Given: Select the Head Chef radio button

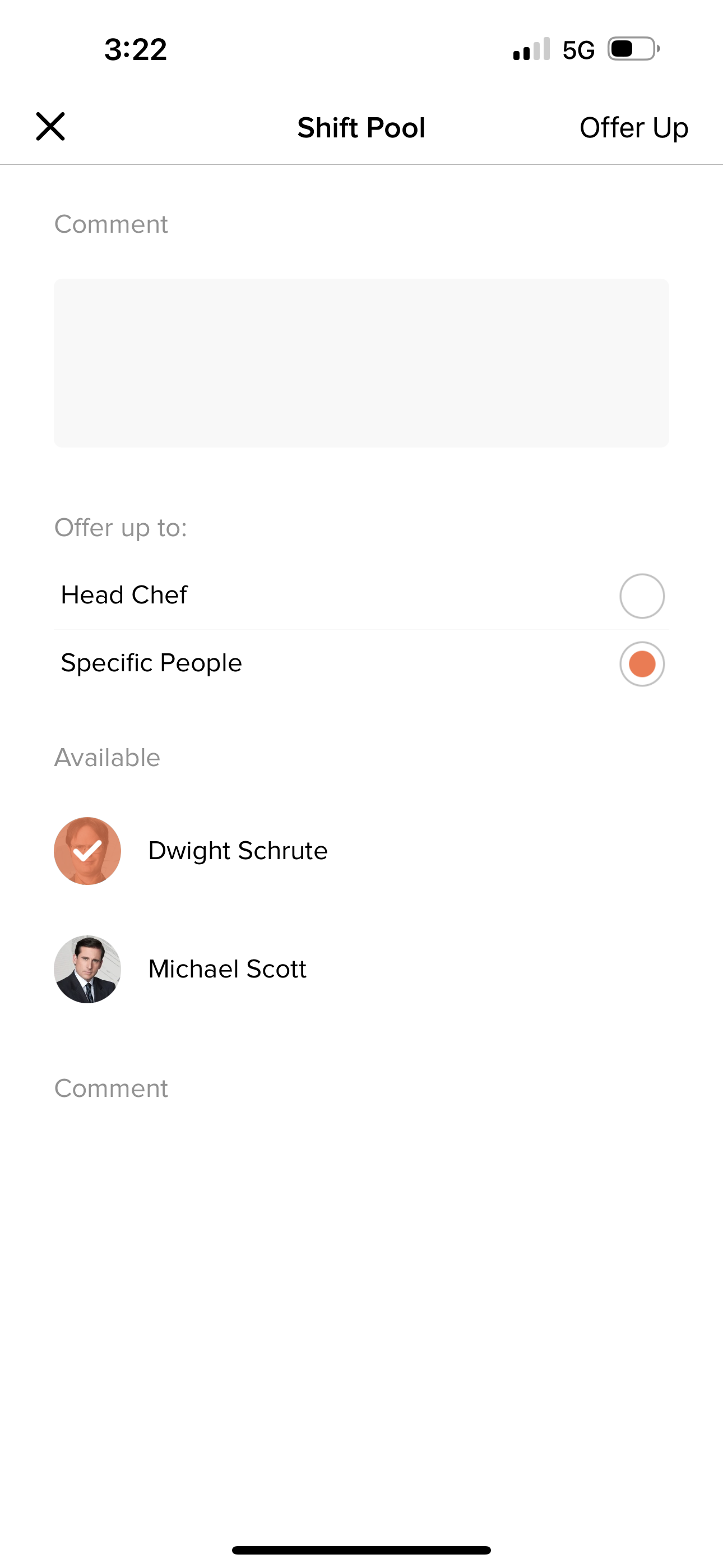Looking at the screenshot, I should 641,596.
